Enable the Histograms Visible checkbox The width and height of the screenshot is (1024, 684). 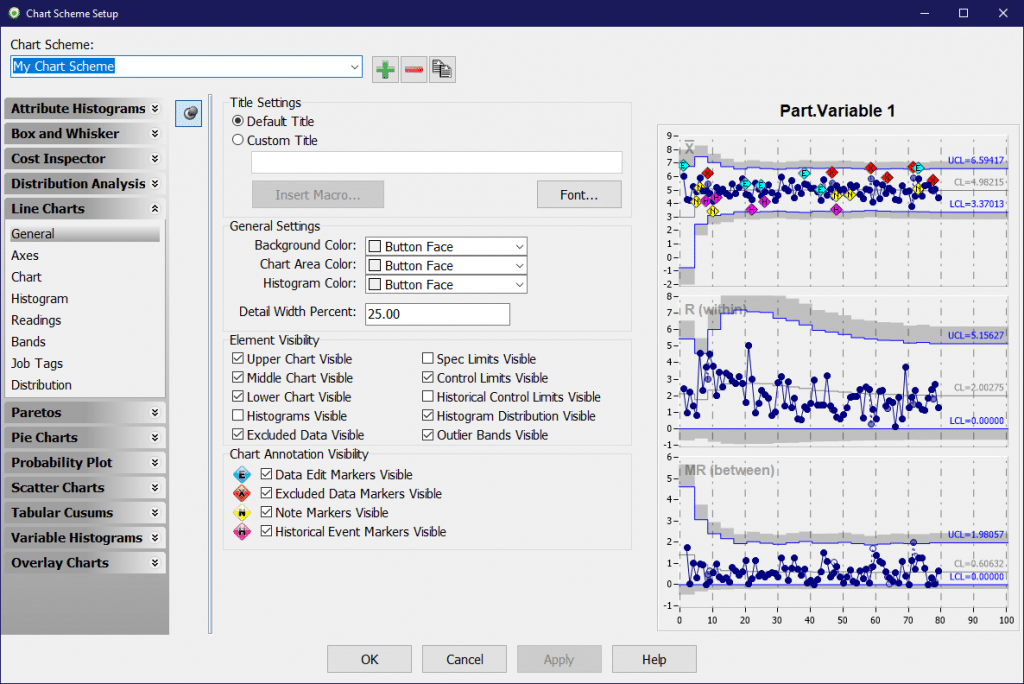pyautogui.click(x=238, y=416)
